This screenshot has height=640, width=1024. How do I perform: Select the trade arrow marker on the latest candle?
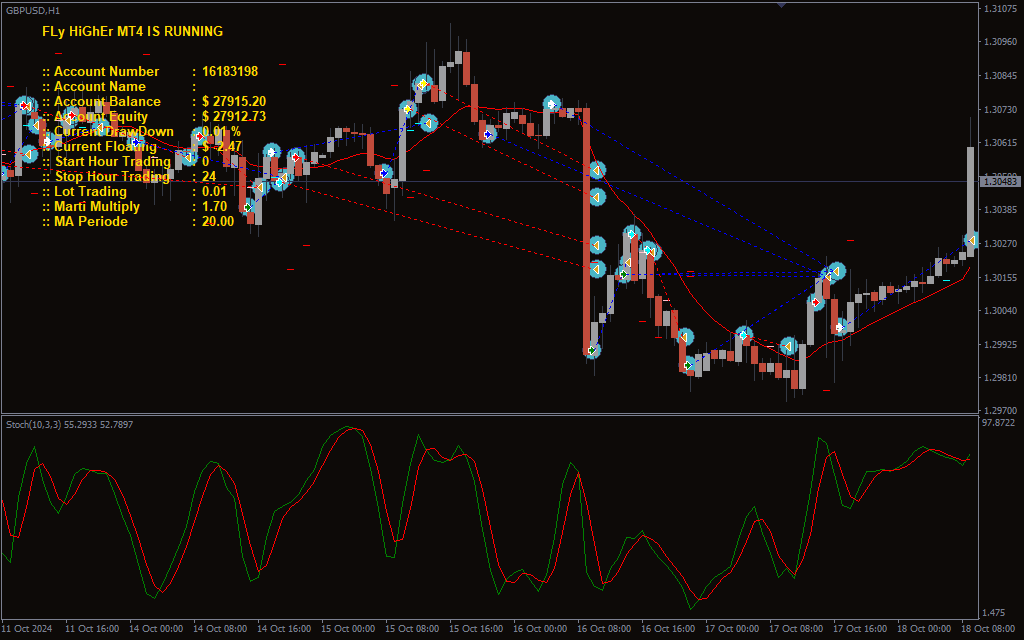click(x=970, y=240)
